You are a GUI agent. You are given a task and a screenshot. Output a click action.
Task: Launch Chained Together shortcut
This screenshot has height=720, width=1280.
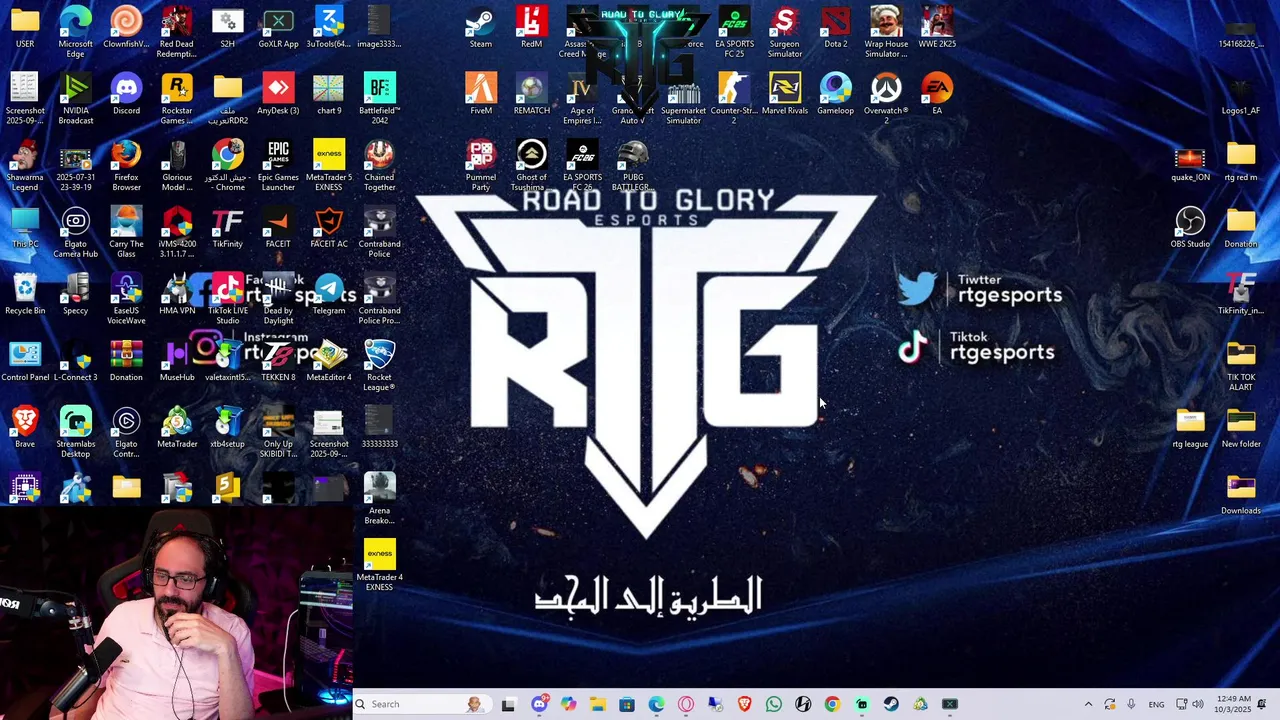pyautogui.click(x=379, y=166)
